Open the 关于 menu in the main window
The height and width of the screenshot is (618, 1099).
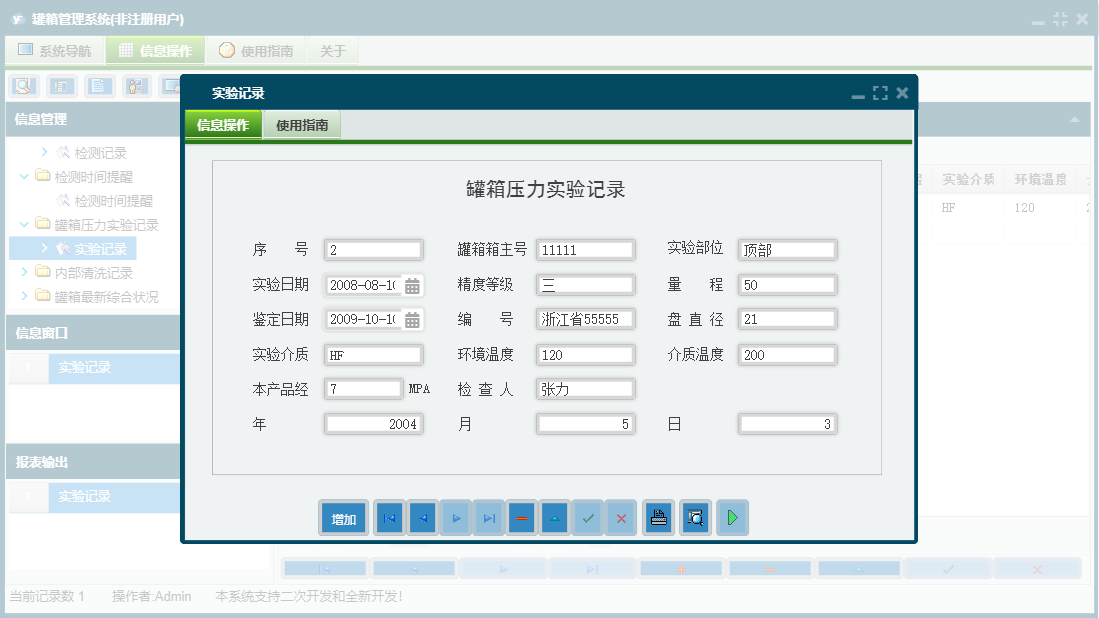[333, 50]
